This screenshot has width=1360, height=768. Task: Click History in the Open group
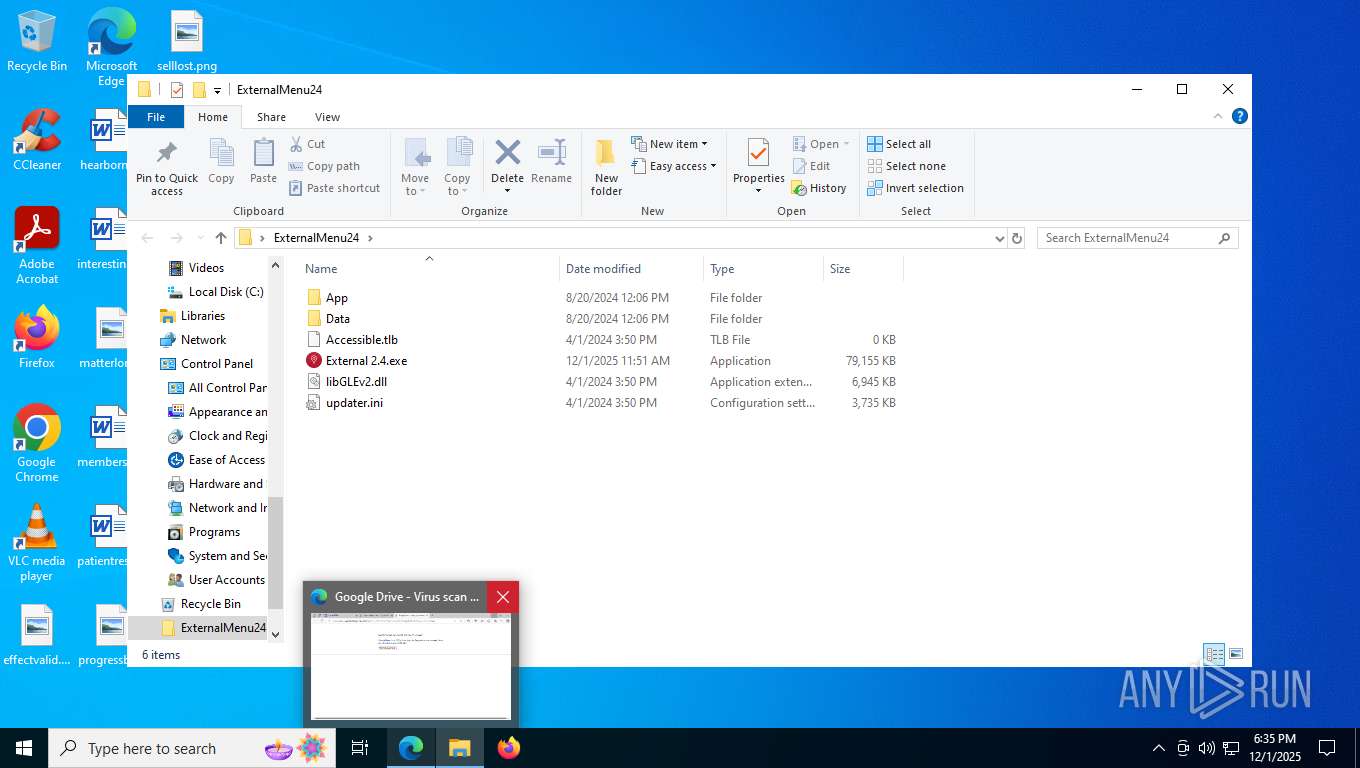[818, 188]
